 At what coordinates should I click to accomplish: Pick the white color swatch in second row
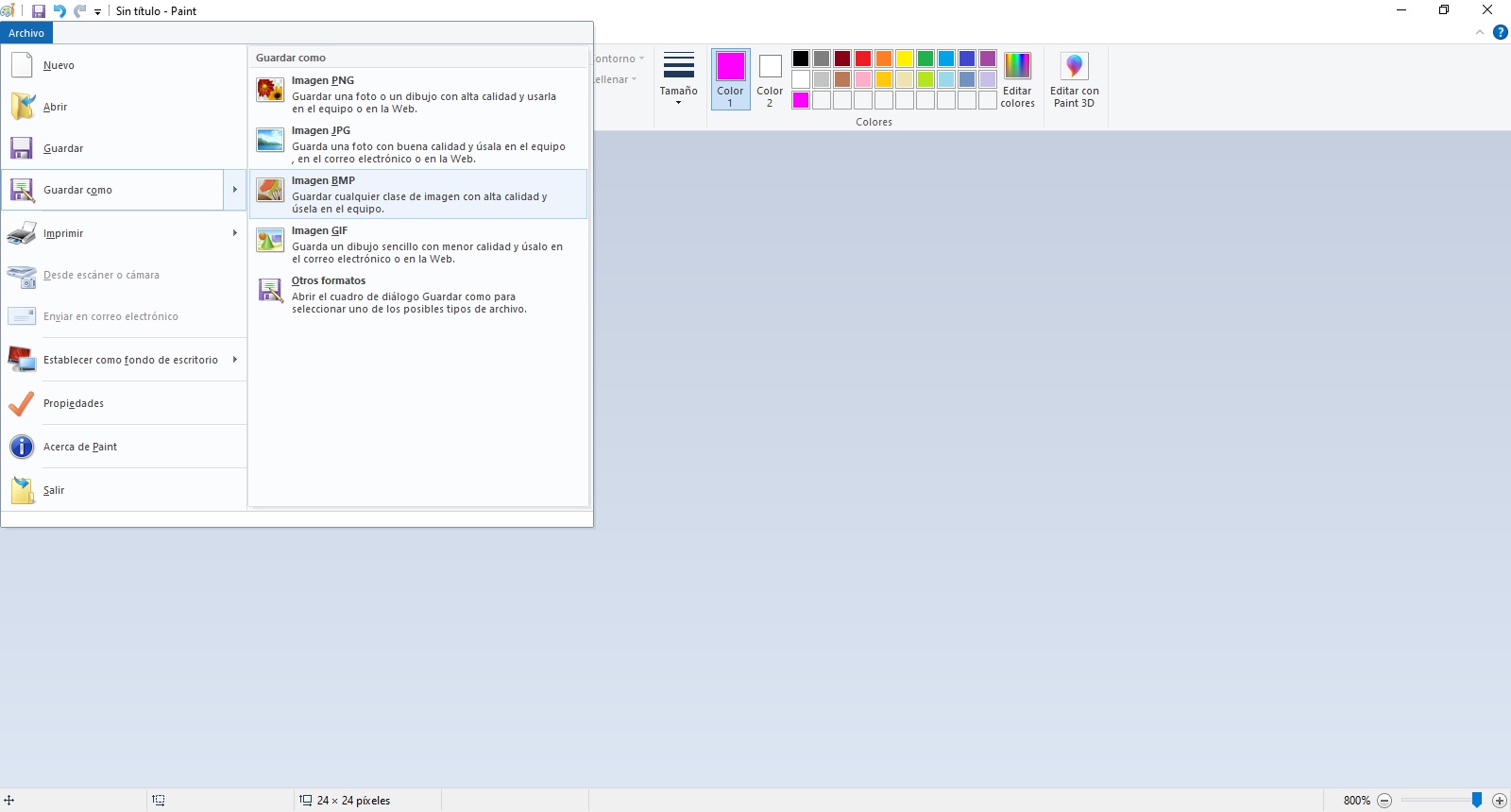pyautogui.click(x=801, y=79)
